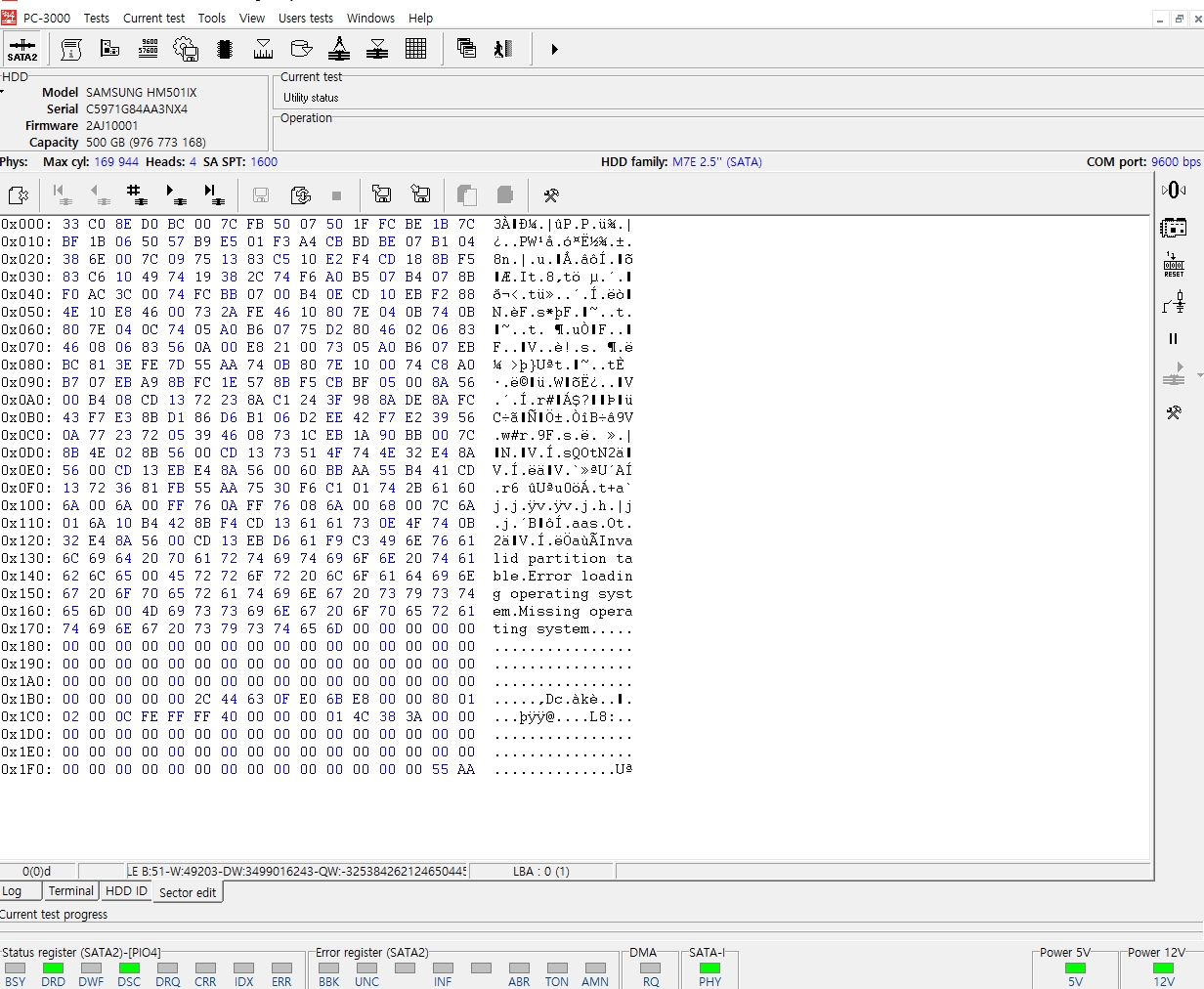
Task: Click the RESET counter icon in right sidebar
Action: 1174,265
